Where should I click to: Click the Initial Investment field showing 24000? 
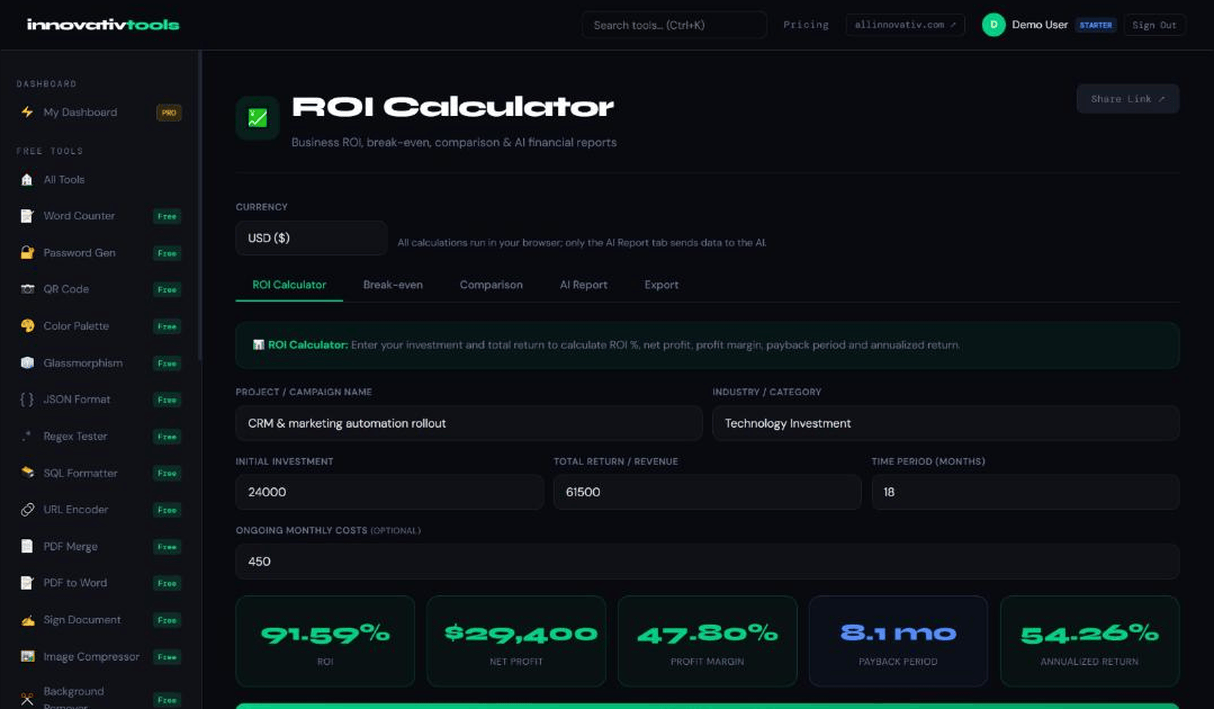click(389, 492)
